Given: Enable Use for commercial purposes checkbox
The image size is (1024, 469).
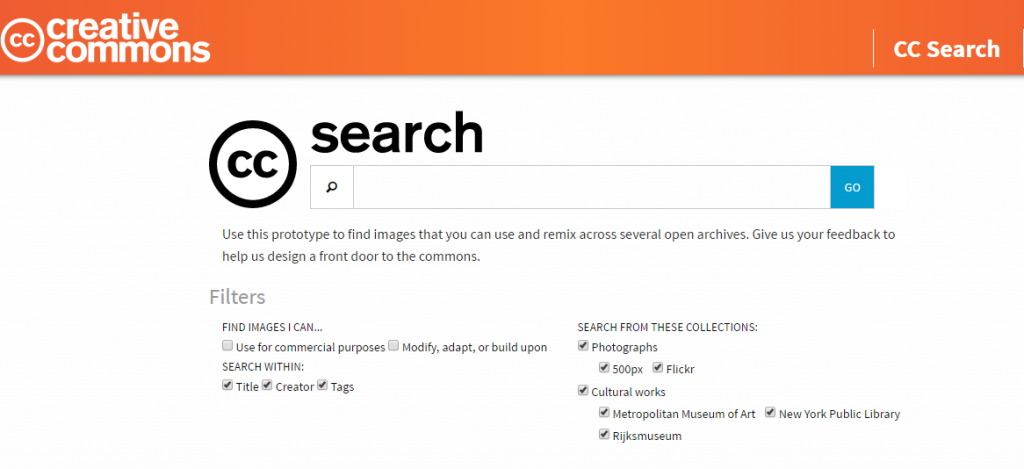Looking at the screenshot, I should click(x=228, y=346).
